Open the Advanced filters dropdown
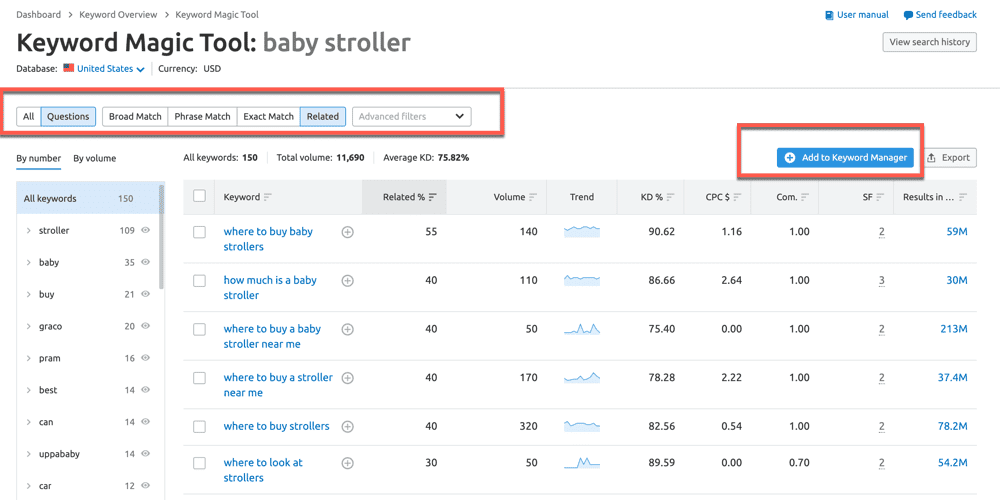The image size is (1000, 500). click(412, 117)
